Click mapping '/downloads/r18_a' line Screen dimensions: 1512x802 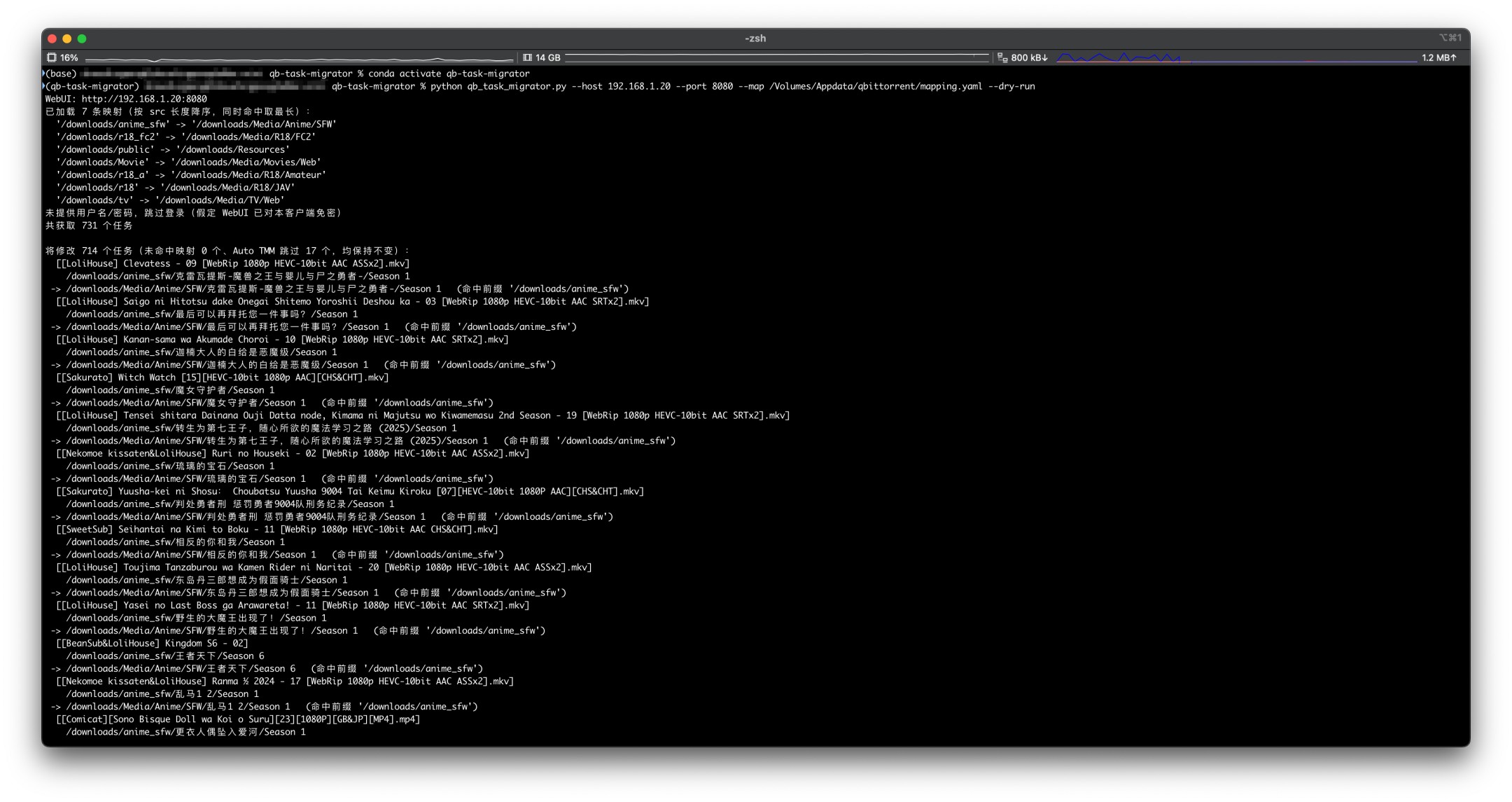[191, 174]
